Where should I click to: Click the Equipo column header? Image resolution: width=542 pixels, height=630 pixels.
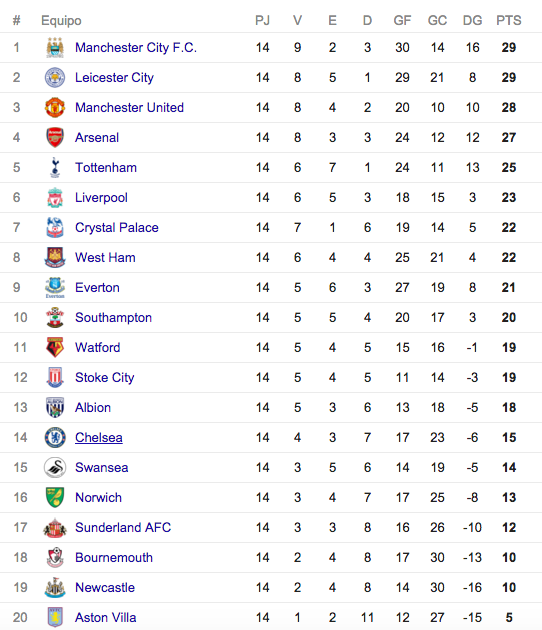[61, 20]
